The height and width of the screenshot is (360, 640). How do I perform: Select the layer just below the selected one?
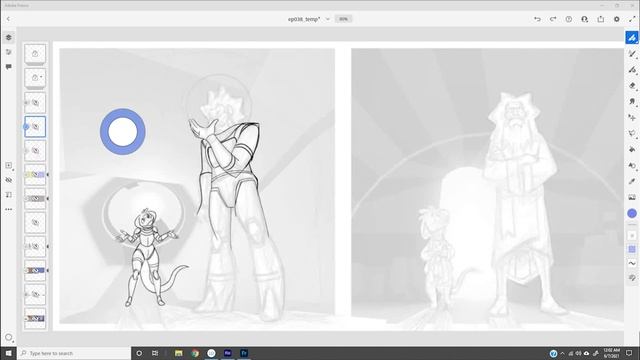pos(35,151)
